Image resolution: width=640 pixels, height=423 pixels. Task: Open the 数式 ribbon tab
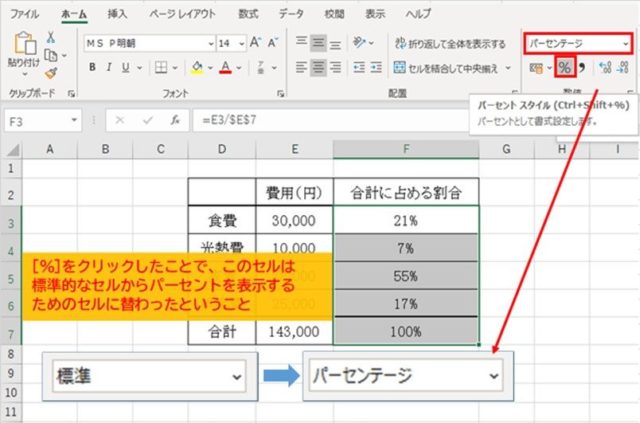pyautogui.click(x=248, y=14)
